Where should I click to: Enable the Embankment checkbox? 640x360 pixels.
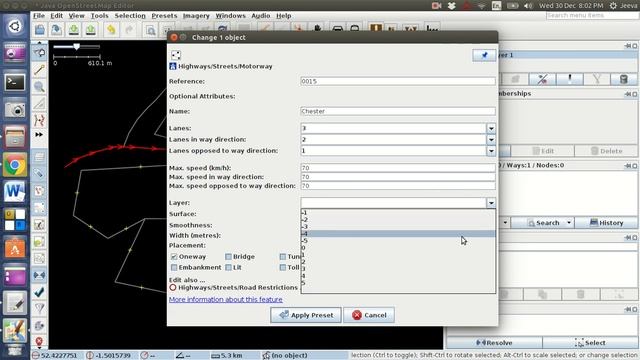click(174, 267)
